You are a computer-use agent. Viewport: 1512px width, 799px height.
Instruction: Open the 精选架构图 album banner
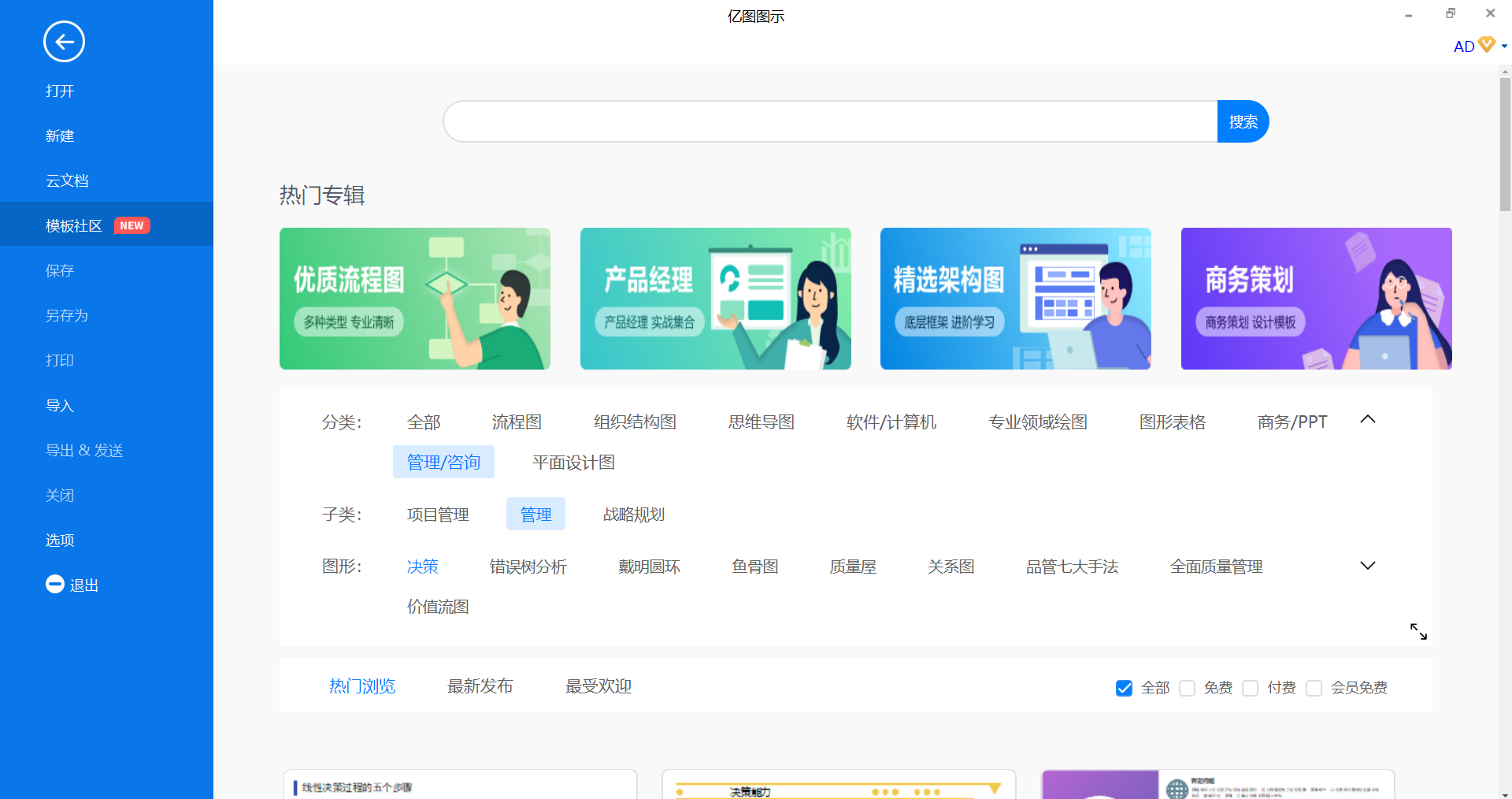point(1016,299)
